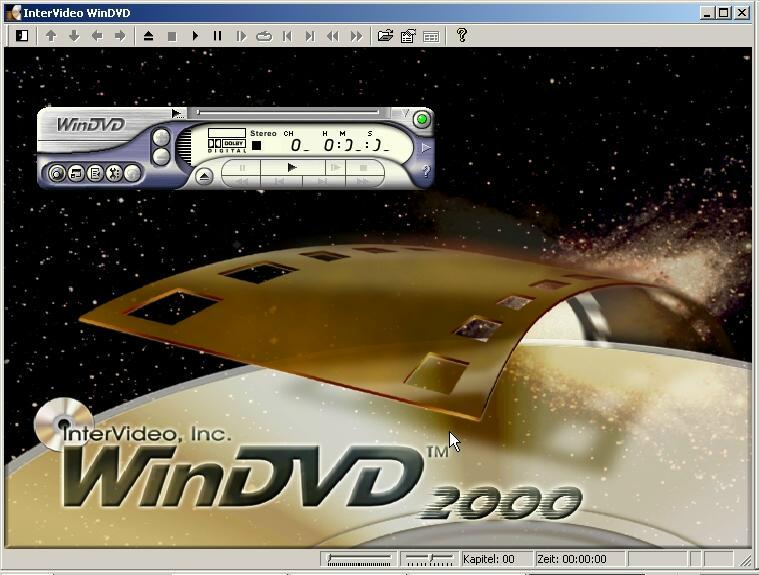Jump to previous chapter in toolbar
Screen dimensions: 759x575
(x=287, y=36)
